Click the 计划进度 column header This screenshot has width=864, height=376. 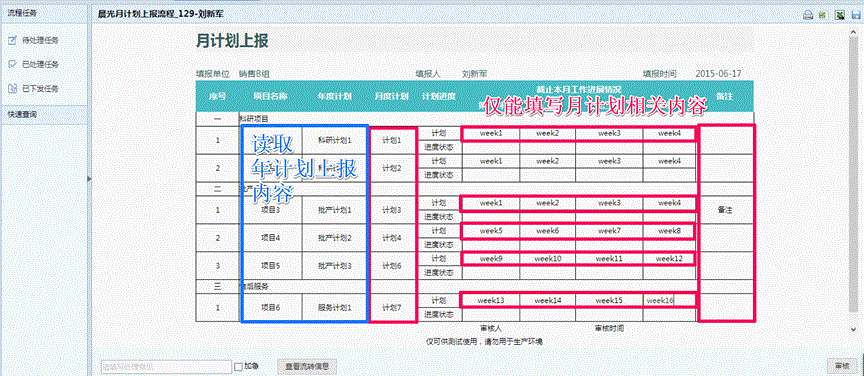[439, 96]
